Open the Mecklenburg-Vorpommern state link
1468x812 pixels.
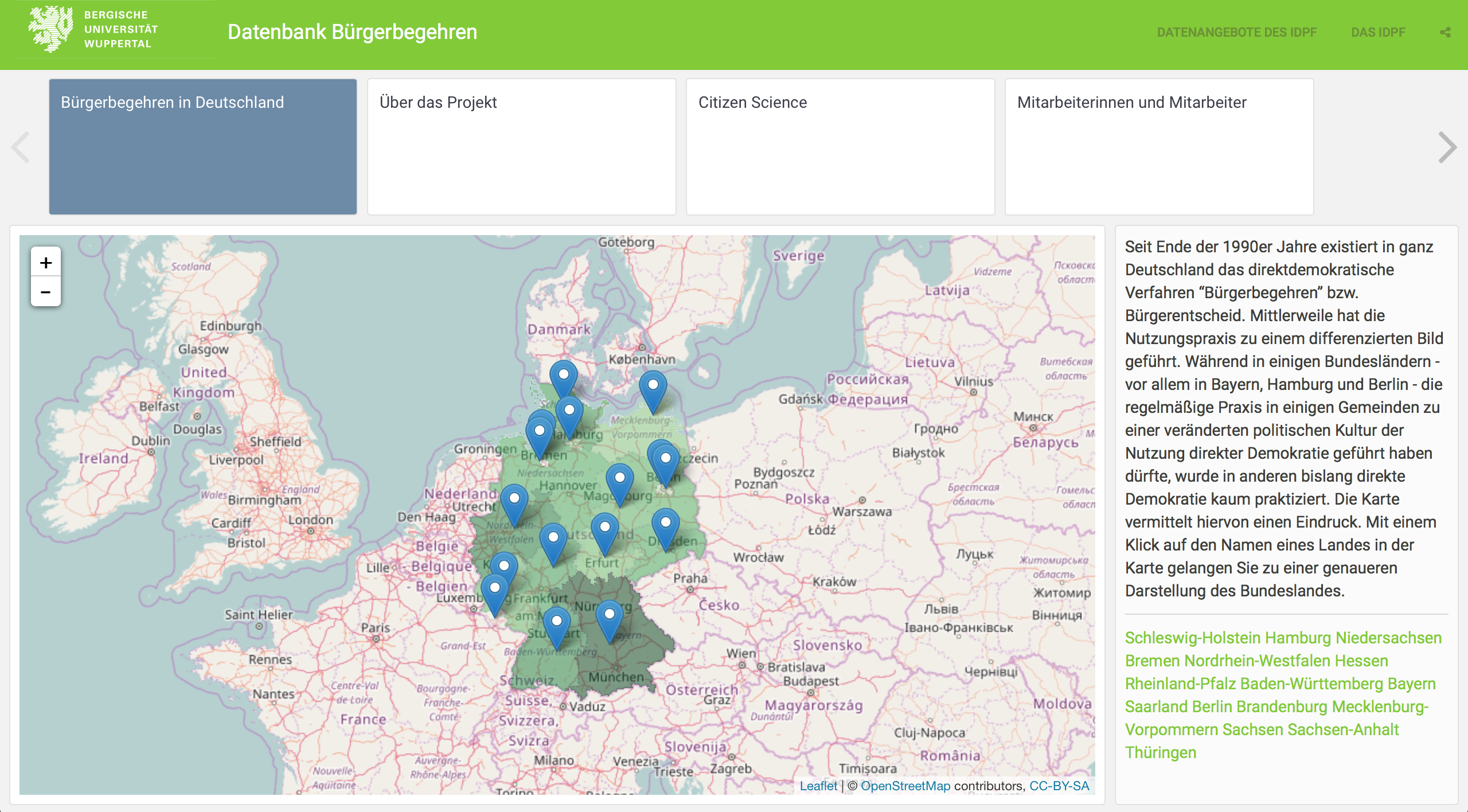point(1276,718)
